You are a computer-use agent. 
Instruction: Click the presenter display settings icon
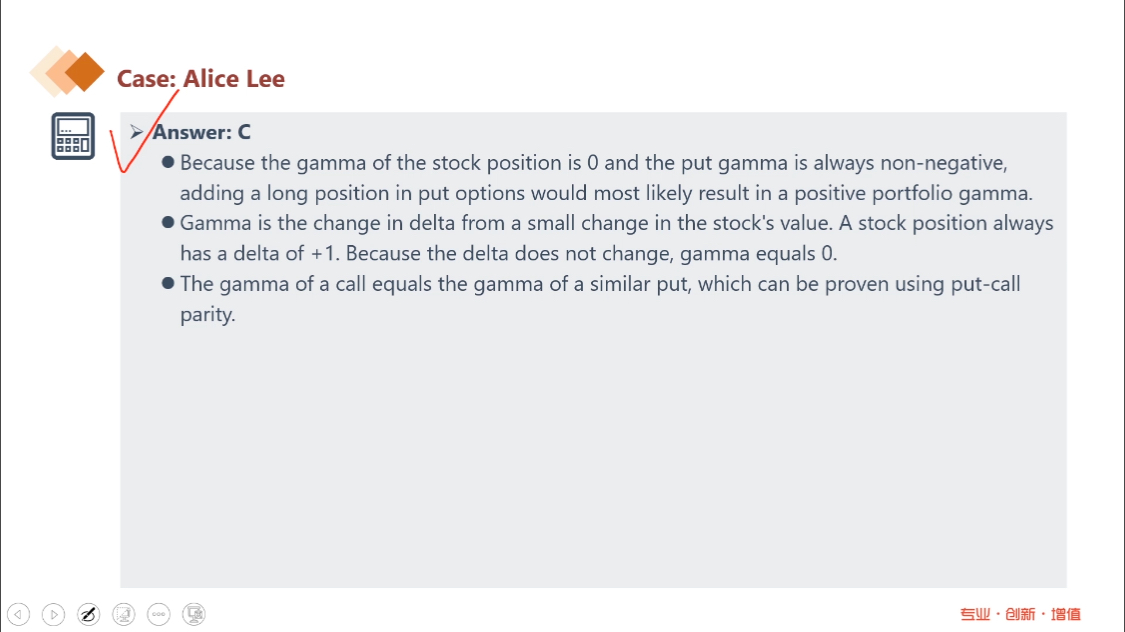[195, 614]
